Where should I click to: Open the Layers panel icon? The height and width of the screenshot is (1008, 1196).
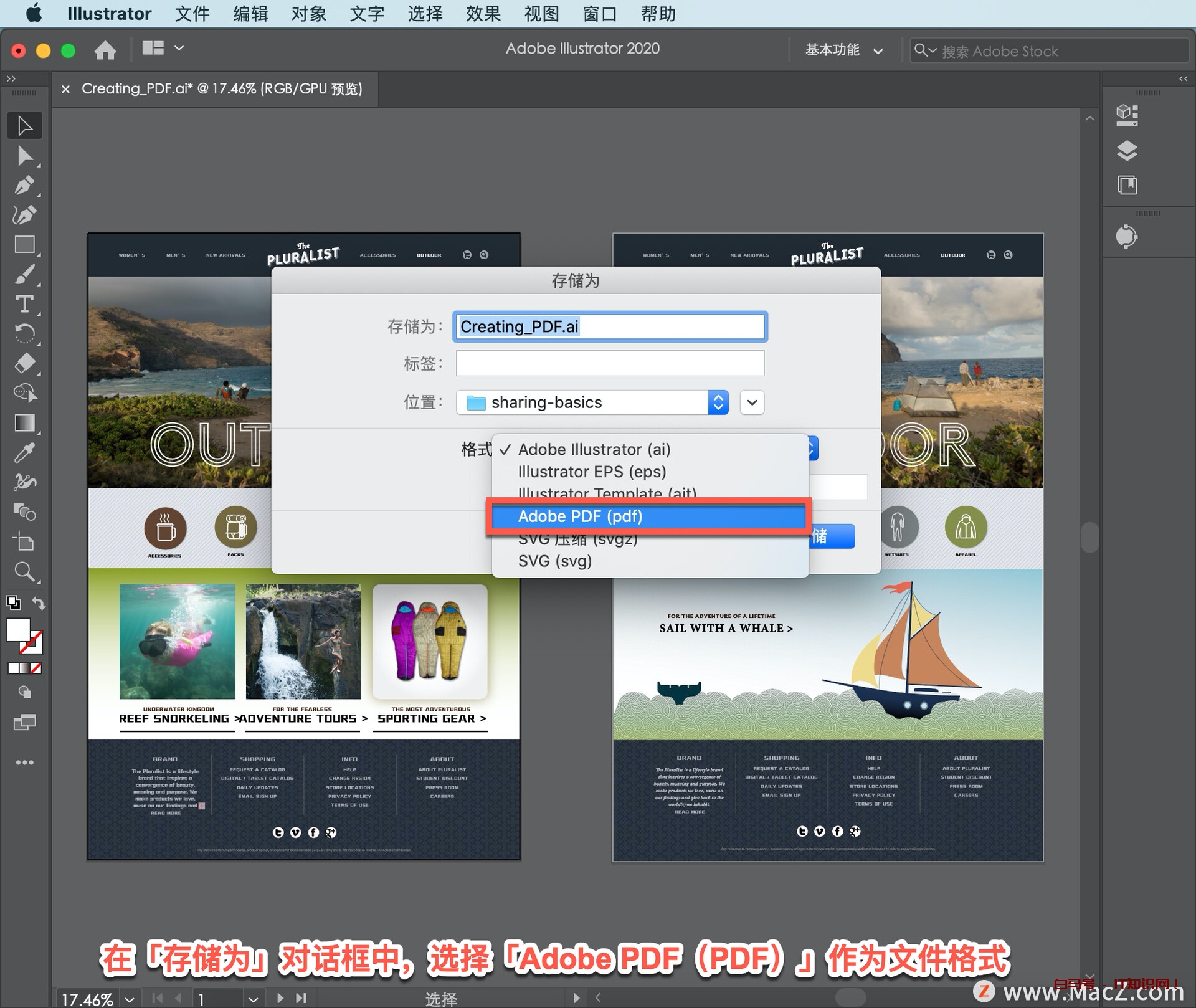coord(1127,151)
